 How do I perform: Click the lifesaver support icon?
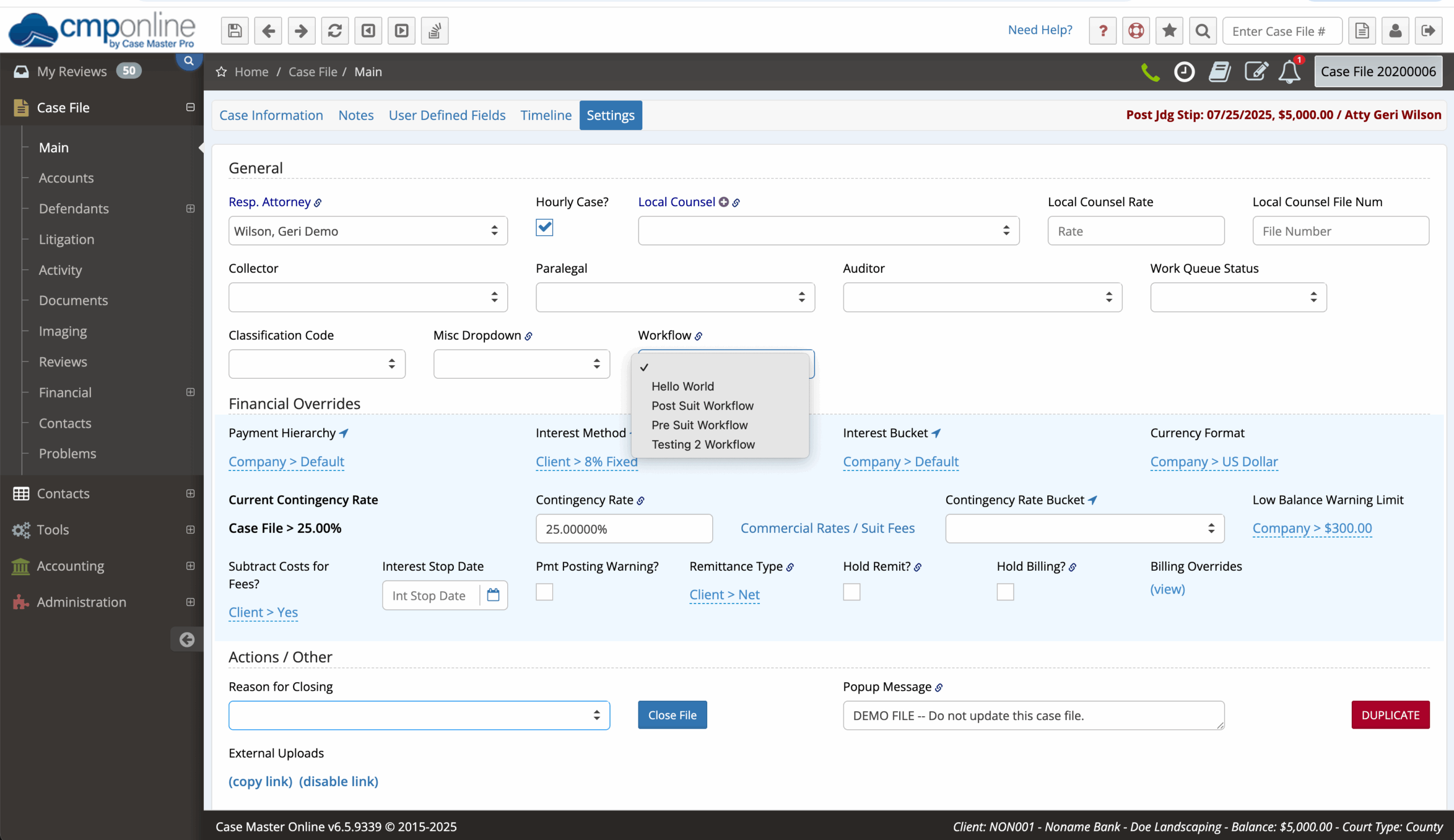pyautogui.click(x=1135, y=31)
